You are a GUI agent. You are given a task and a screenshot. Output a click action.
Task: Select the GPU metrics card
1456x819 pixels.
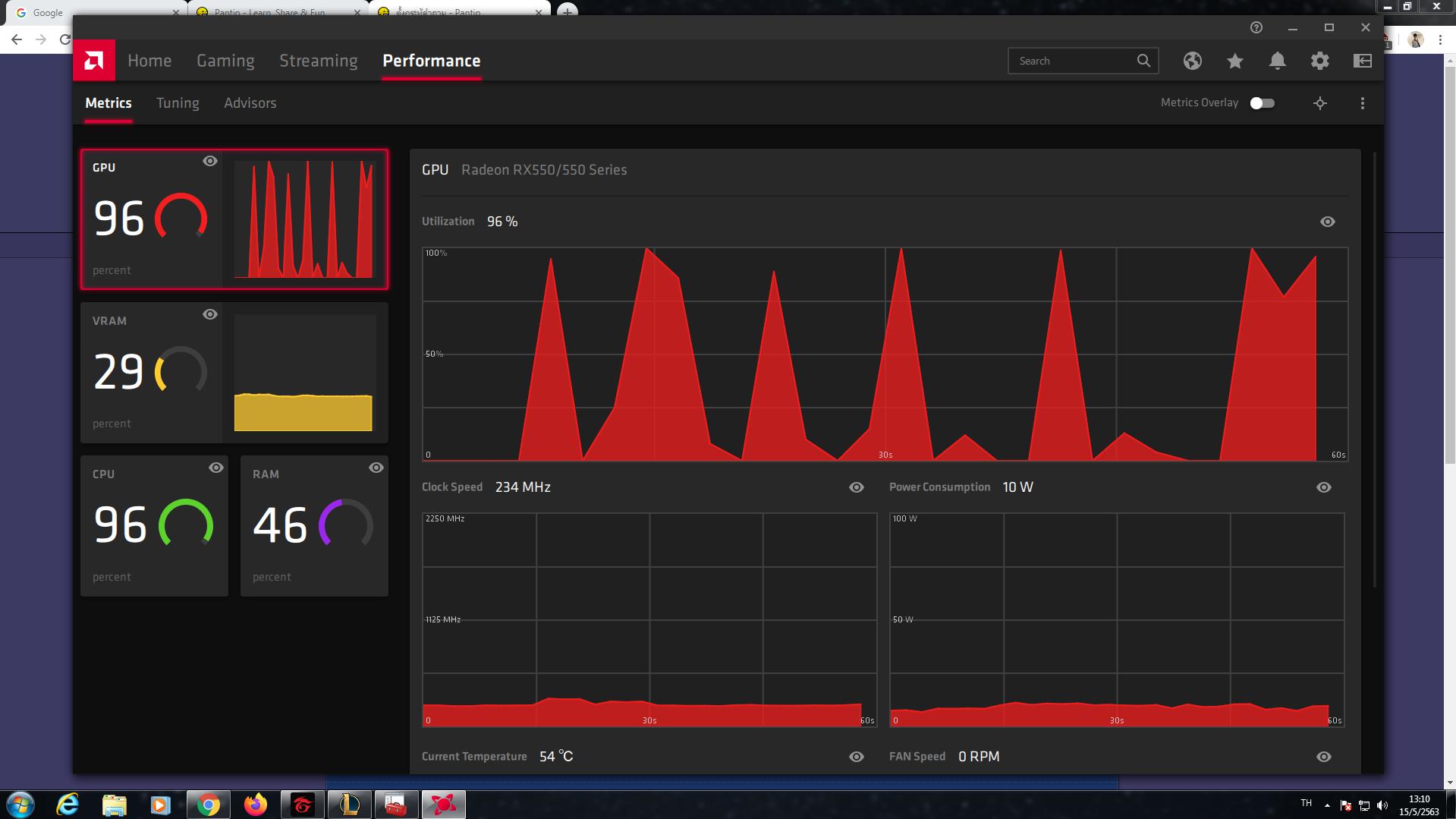234,219
